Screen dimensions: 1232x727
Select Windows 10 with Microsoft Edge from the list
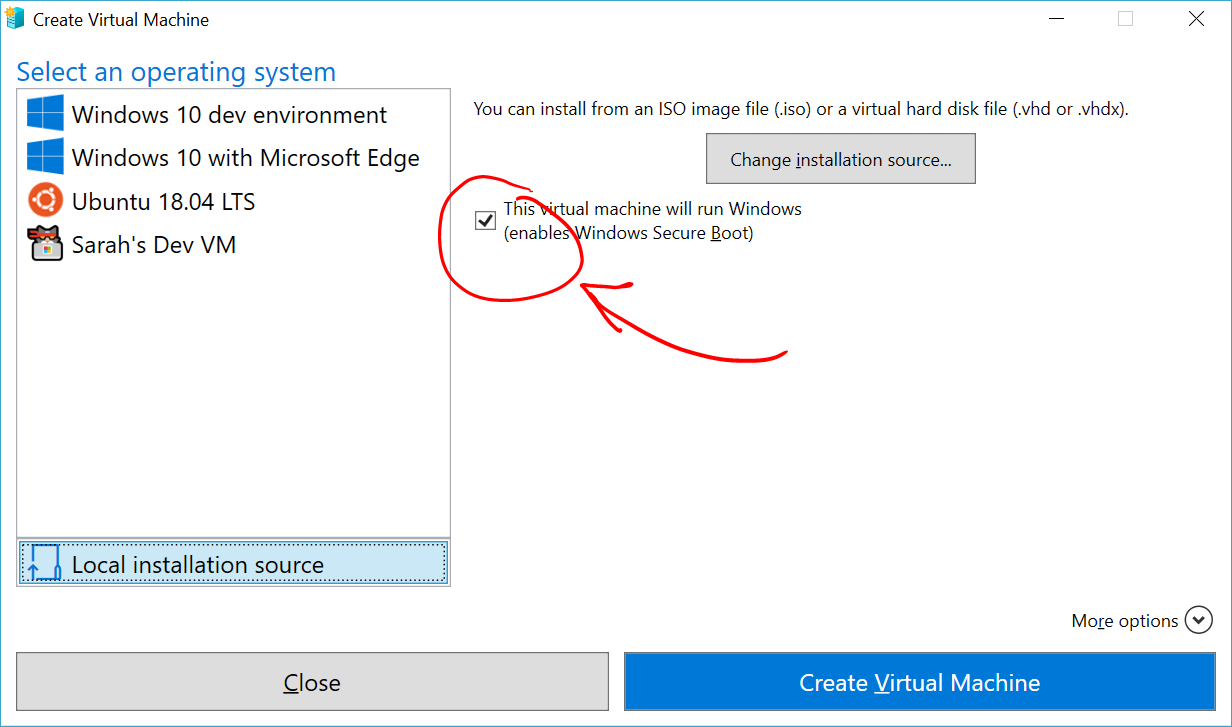245,157
